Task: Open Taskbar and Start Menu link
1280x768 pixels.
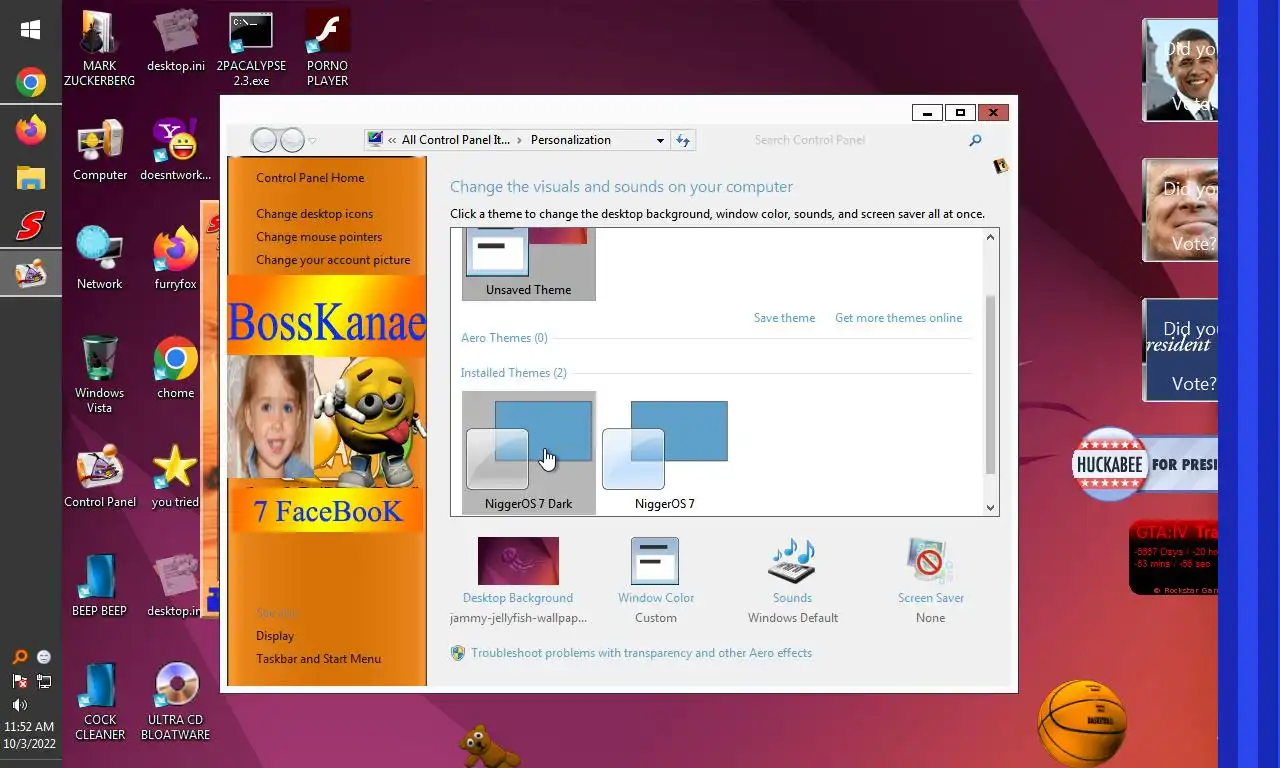Action: tap(318, 659)
